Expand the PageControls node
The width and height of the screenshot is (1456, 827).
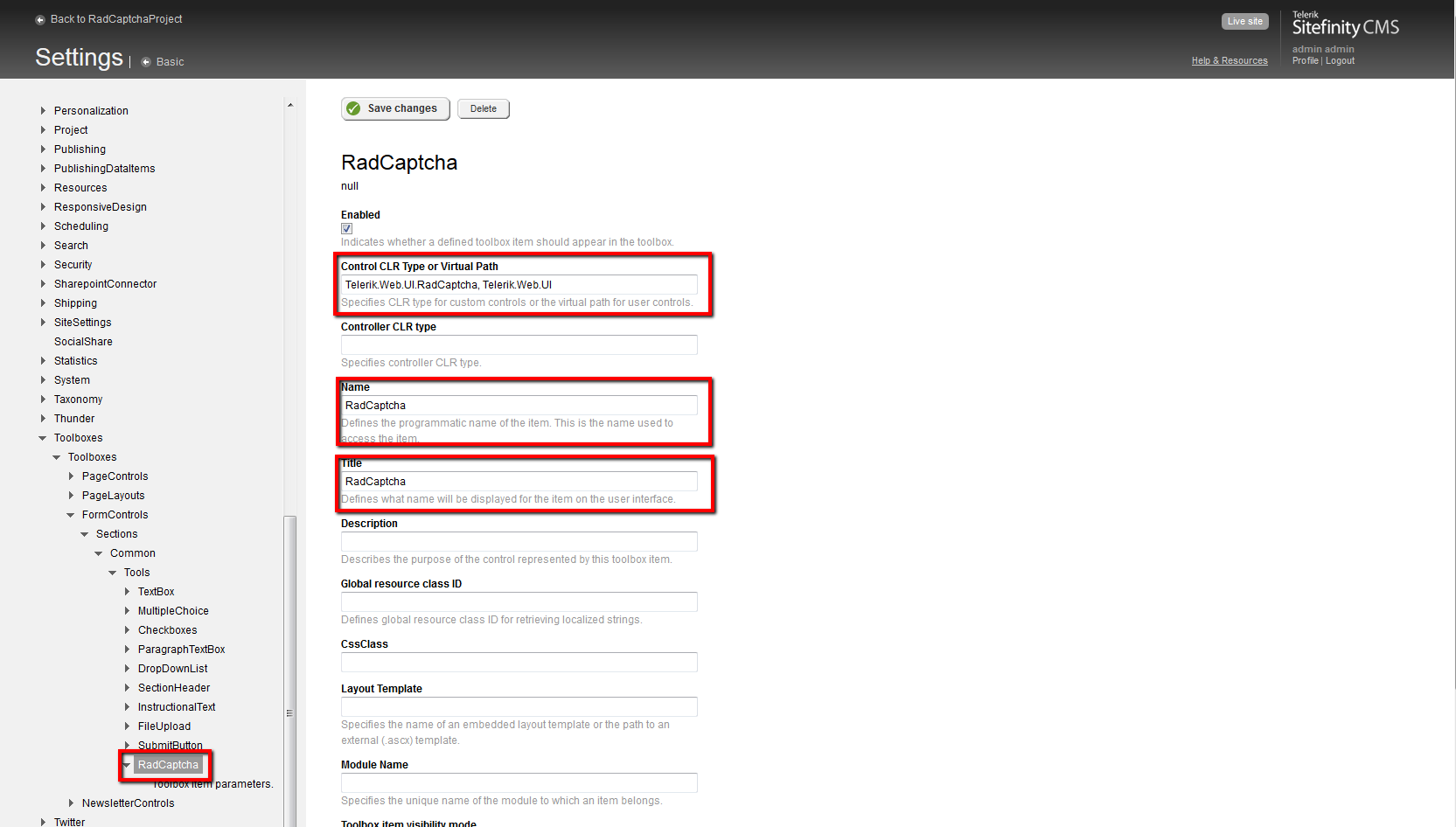pos(71,476)
